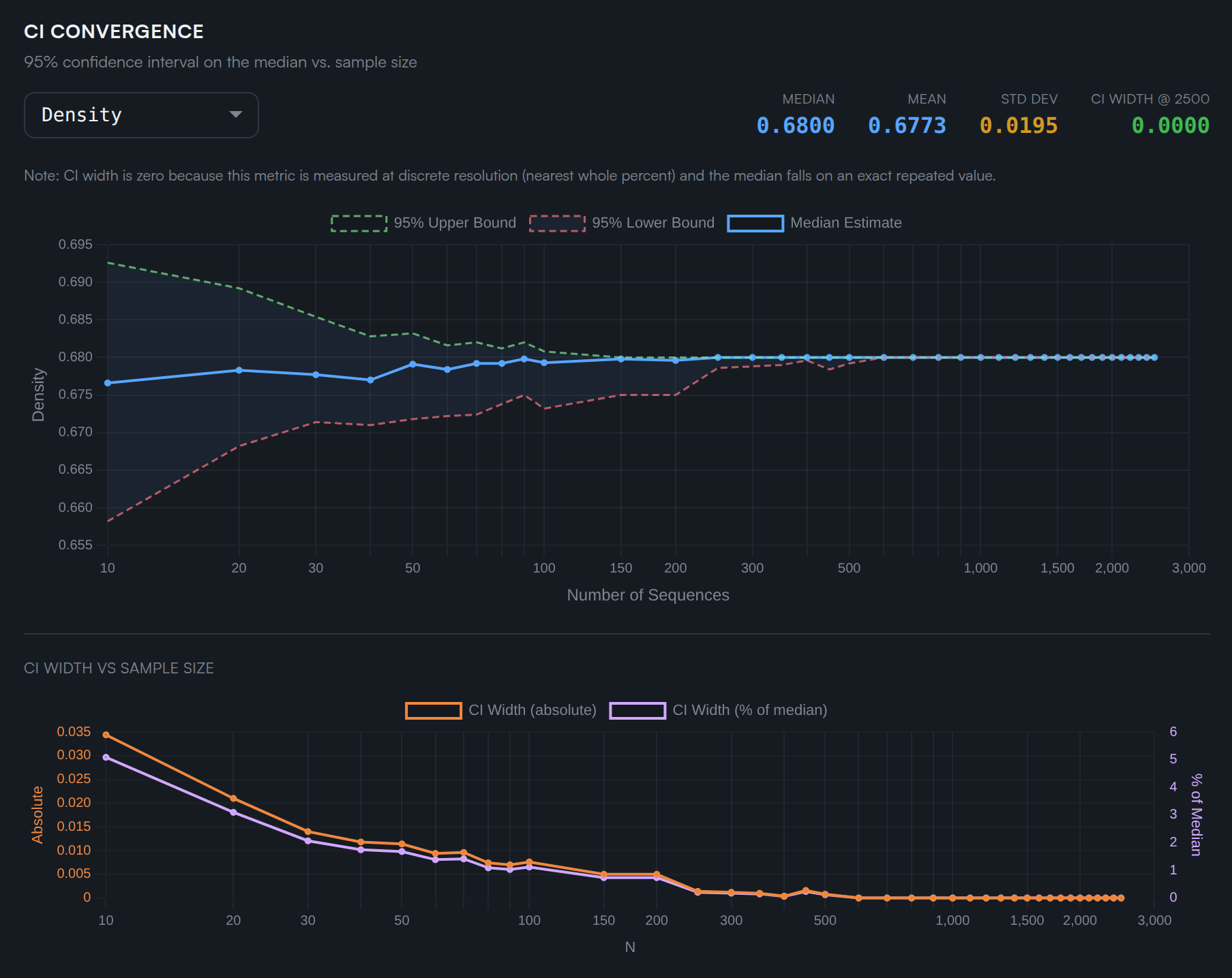Click the orange CI Width absolute legend swatch

click(x=433, y=711)
